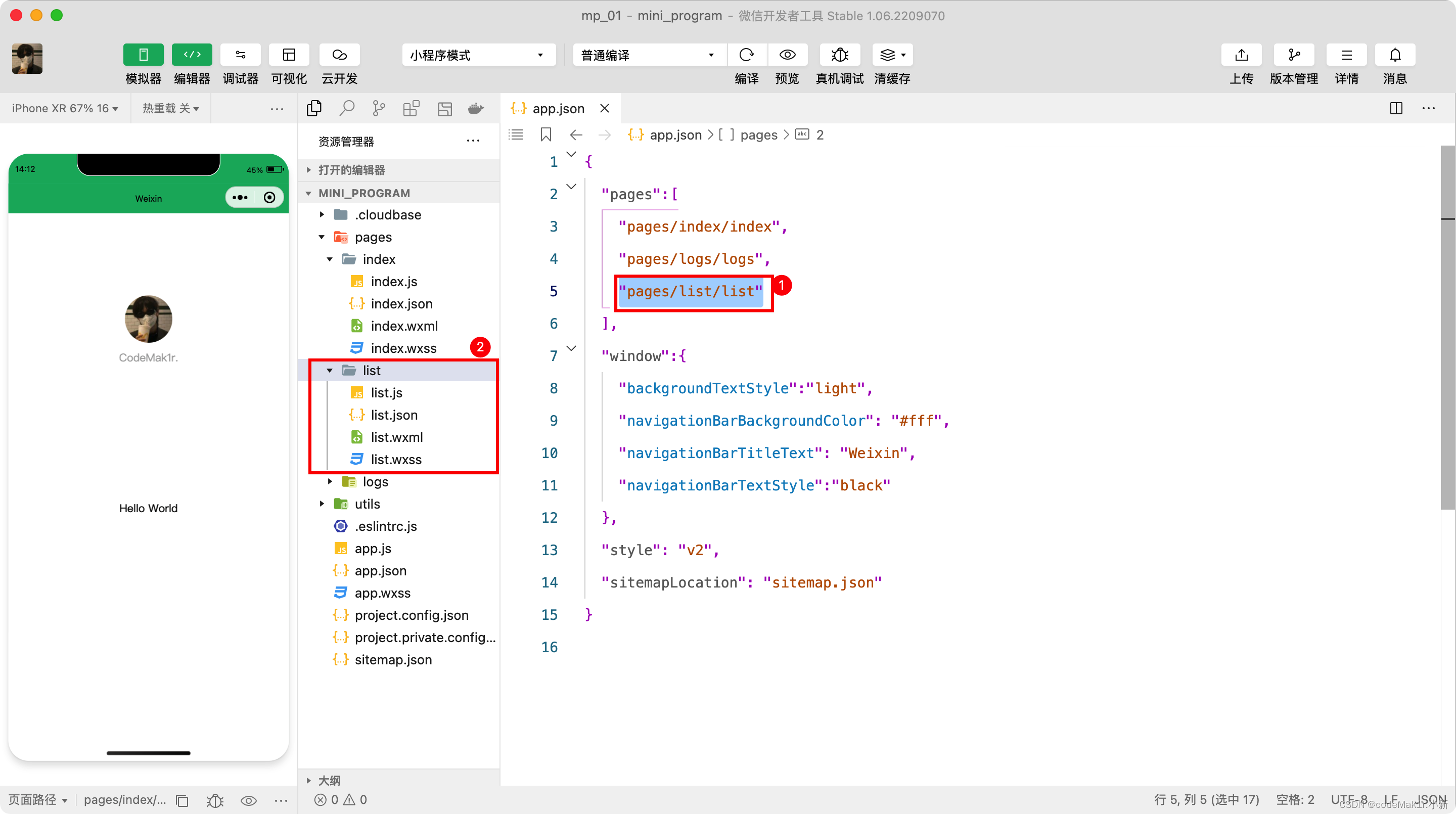Expand the pages/list folder
1456x814 pixels.
click(329, 370)
